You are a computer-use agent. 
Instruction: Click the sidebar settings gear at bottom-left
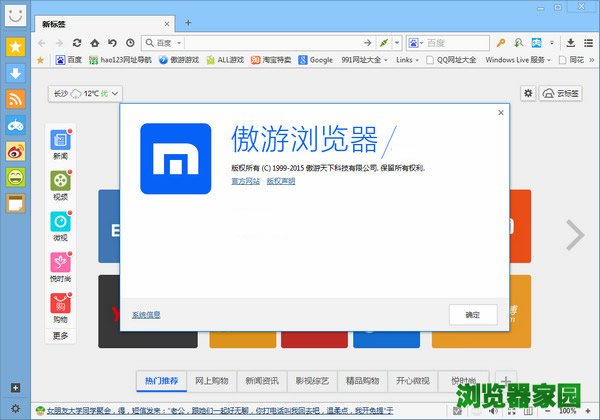pos(15,408)
